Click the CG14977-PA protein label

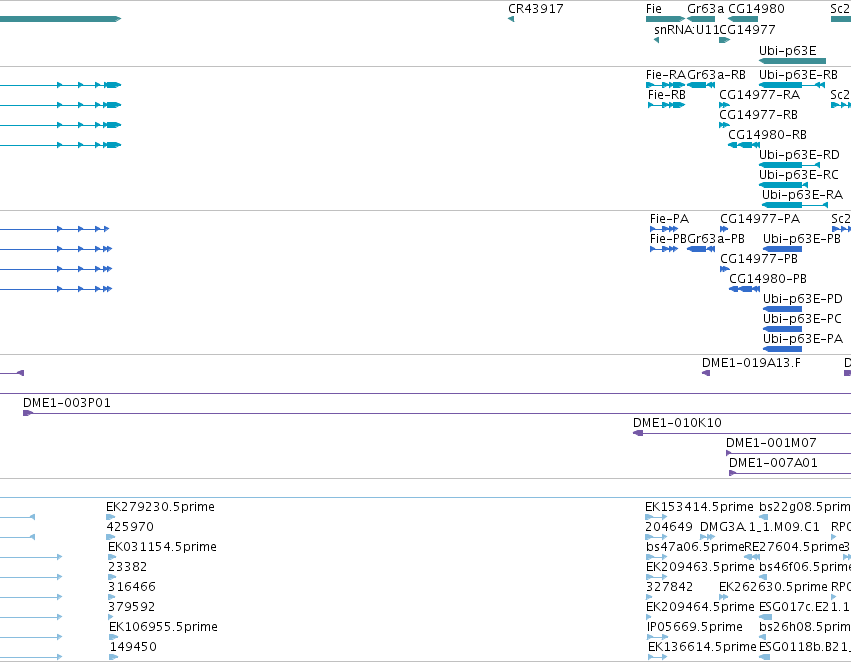click(760, 219)
